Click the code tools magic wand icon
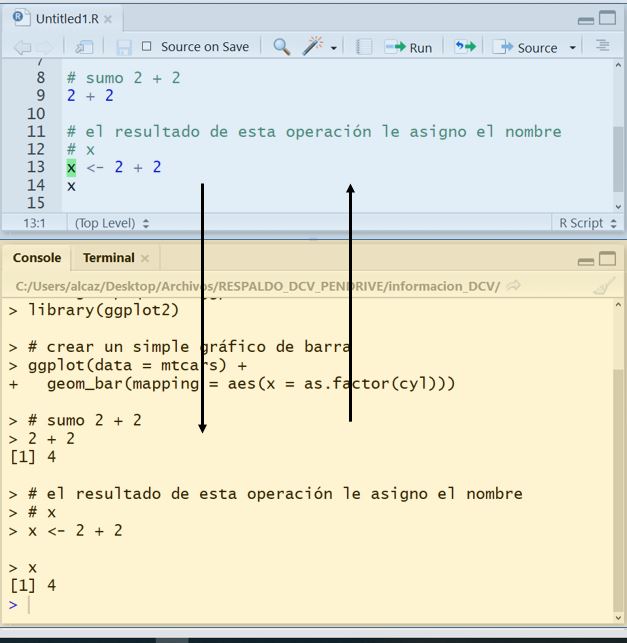 point(314,47)
